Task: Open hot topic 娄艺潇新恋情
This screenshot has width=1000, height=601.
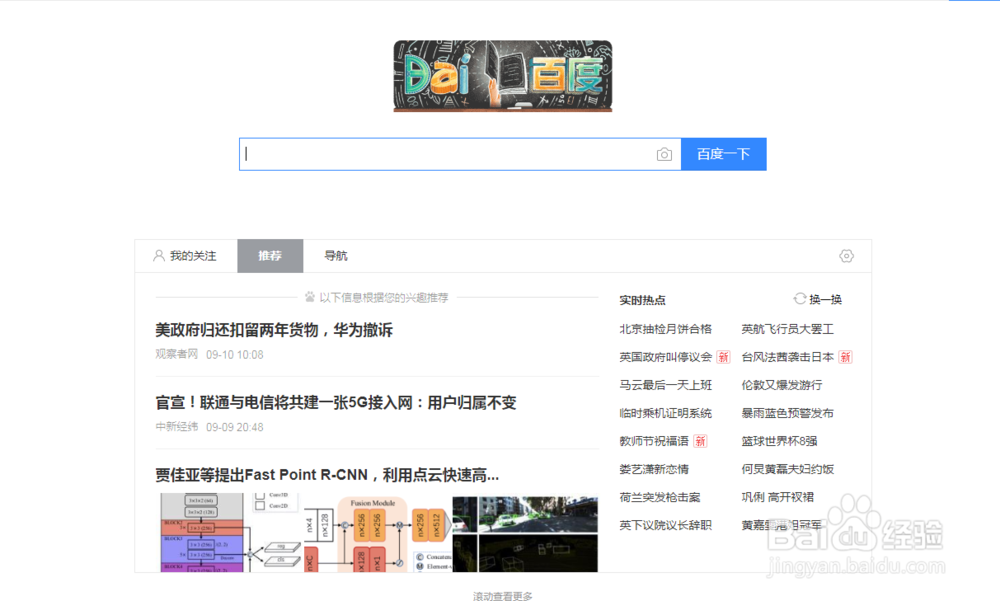Action: 654,470
